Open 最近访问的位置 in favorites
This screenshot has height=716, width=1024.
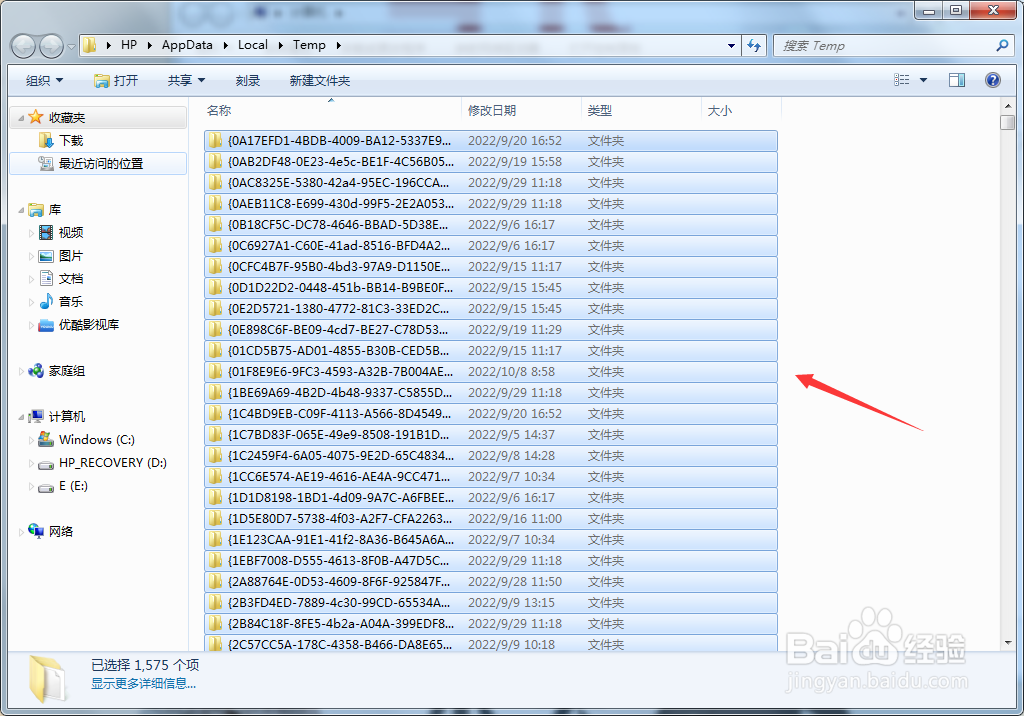[x=101, y=163]
